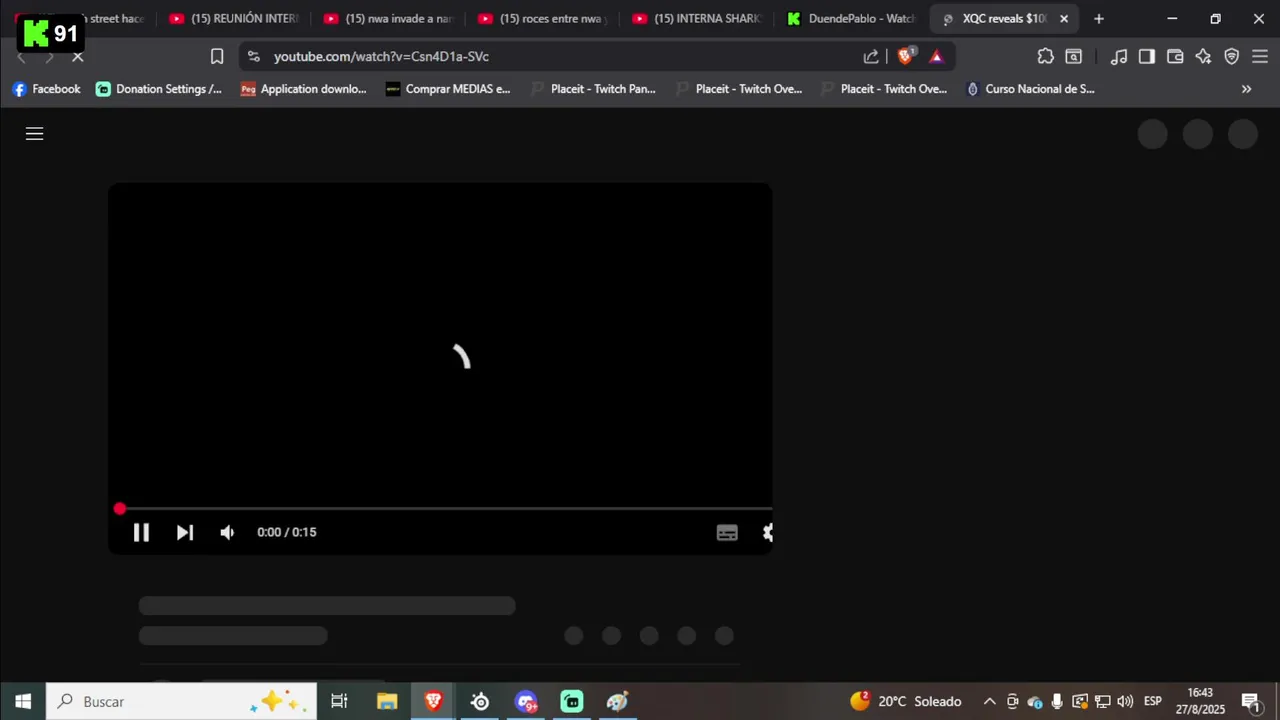Viewport: 1280px width, 720px height.
Task: Switch to nwa invade a nar tab
Action: (x=389, y=19)
